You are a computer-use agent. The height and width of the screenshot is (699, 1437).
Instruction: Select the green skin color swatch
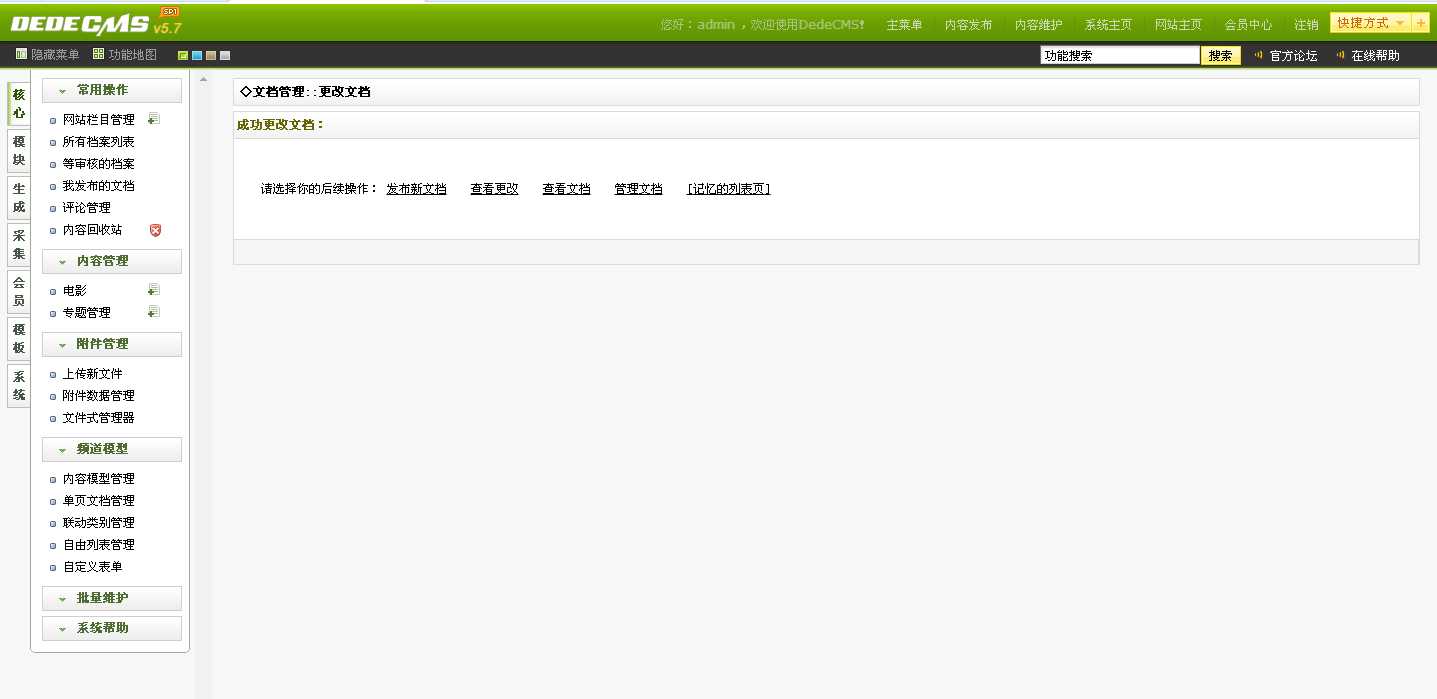click(x=183, y=55)
